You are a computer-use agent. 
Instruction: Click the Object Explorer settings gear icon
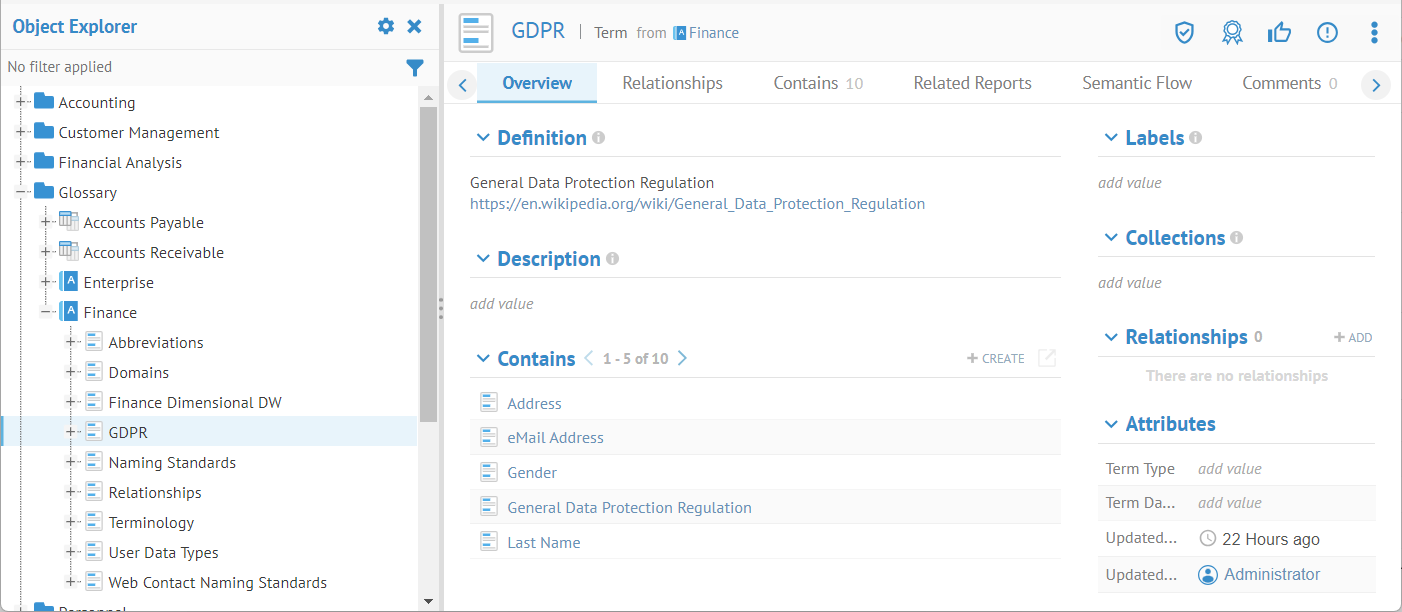pyautogui.click(x=386, y=26)
